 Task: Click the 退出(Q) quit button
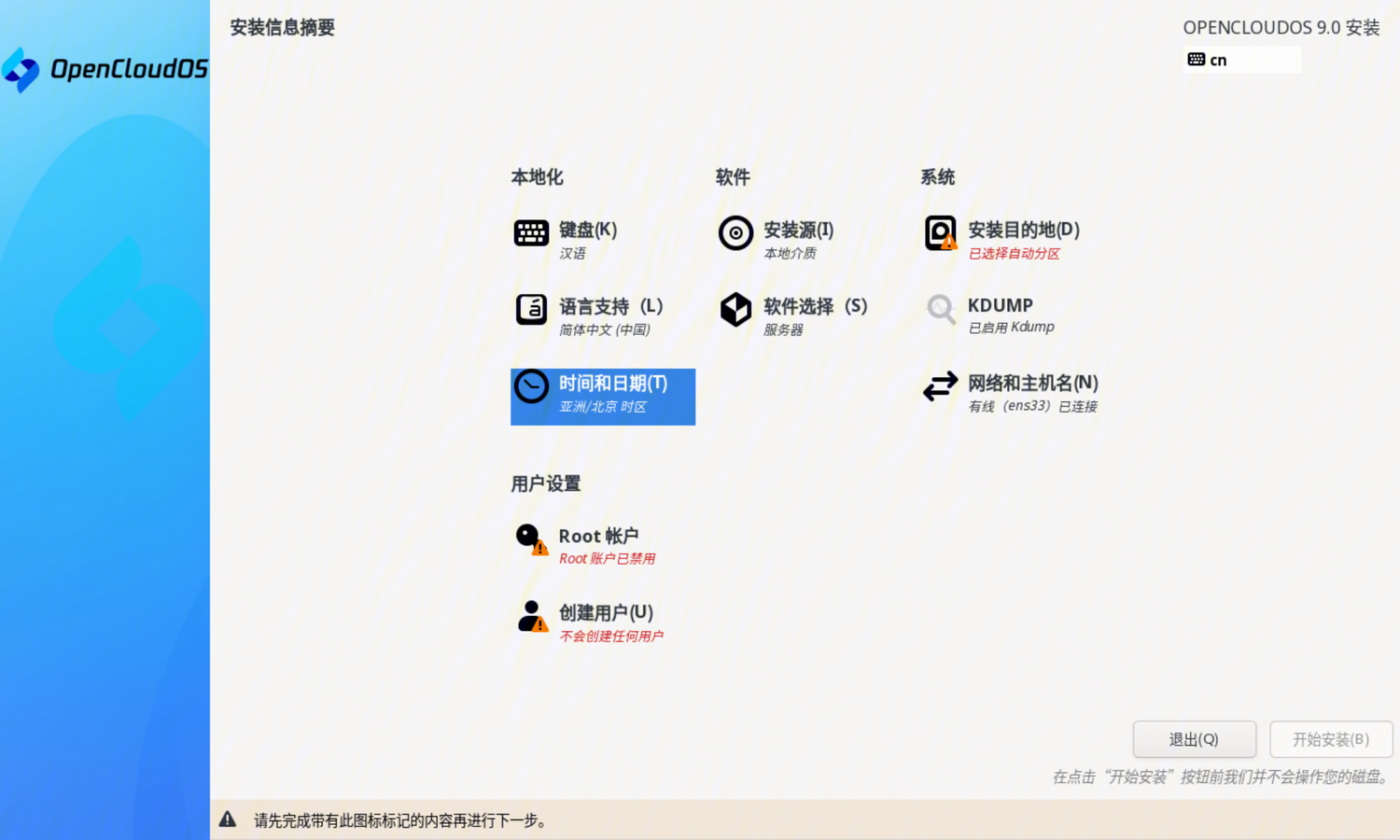(x=1195, y=739)
